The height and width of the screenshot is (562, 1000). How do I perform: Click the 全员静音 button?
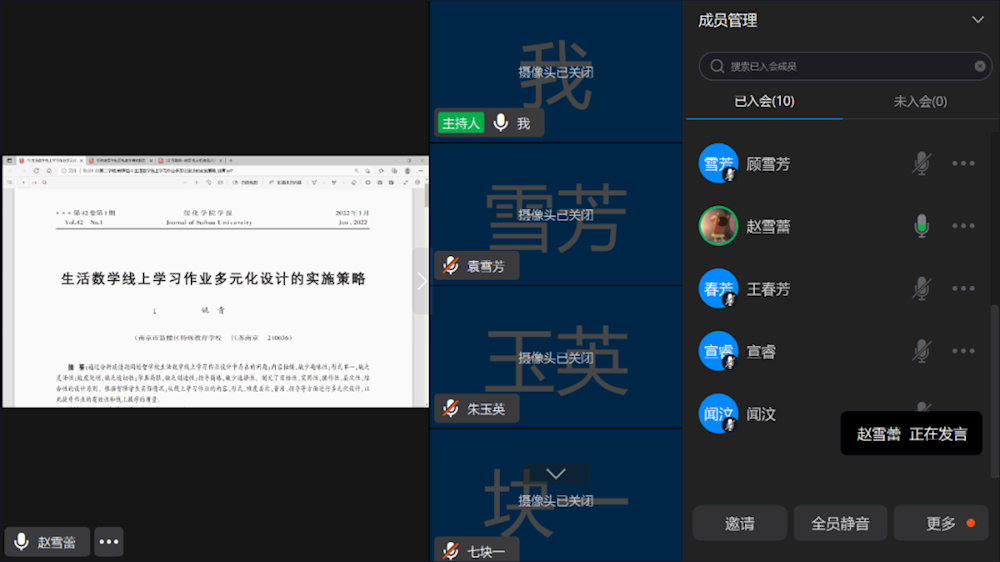840,523
